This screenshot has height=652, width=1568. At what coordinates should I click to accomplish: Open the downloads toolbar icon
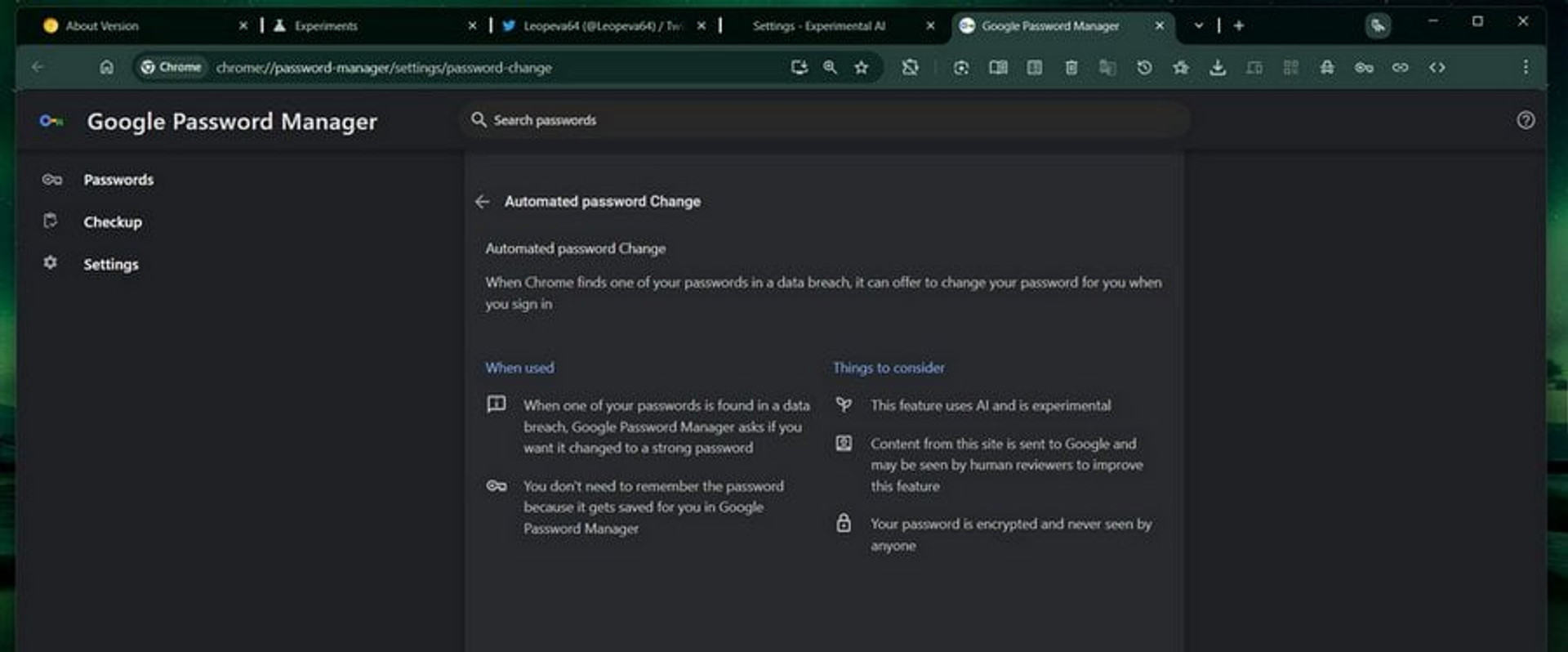click(x=1218, y=67)
